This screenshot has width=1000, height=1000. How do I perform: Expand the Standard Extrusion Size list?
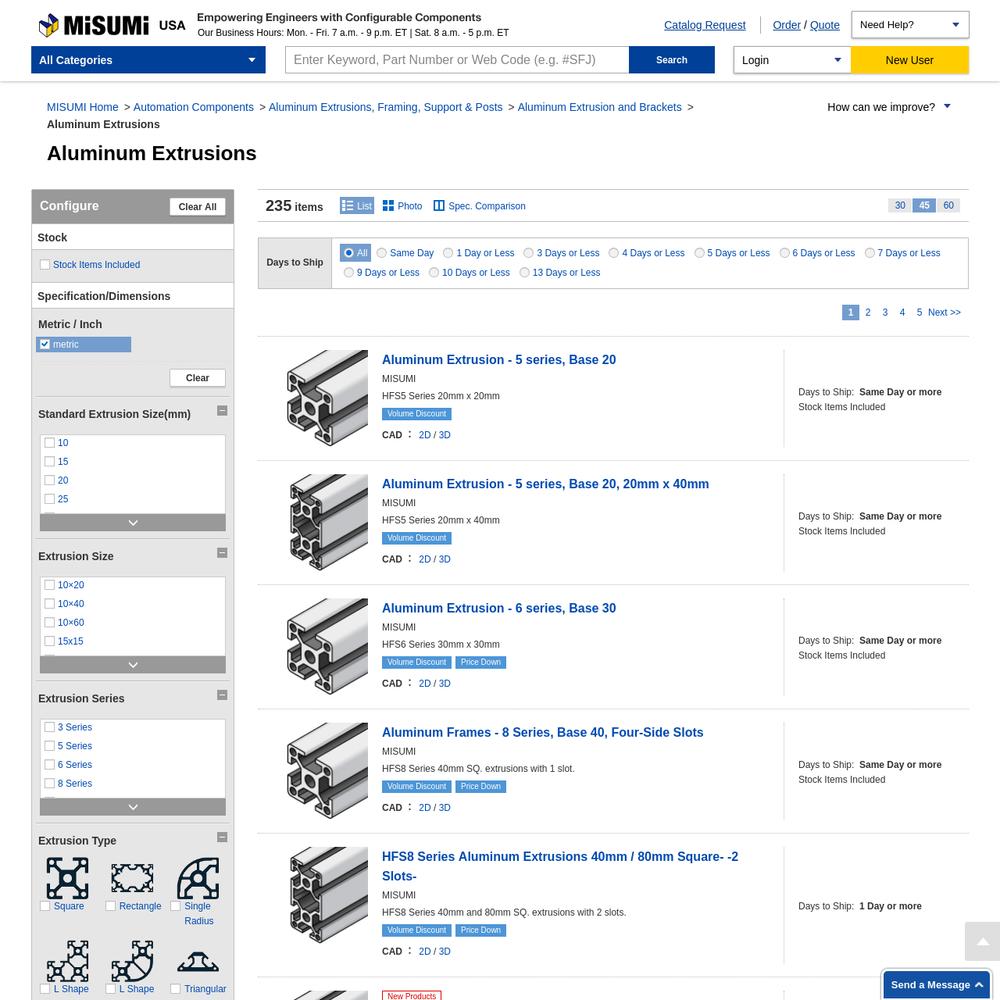pyautogui.click(x=133, y=523)
